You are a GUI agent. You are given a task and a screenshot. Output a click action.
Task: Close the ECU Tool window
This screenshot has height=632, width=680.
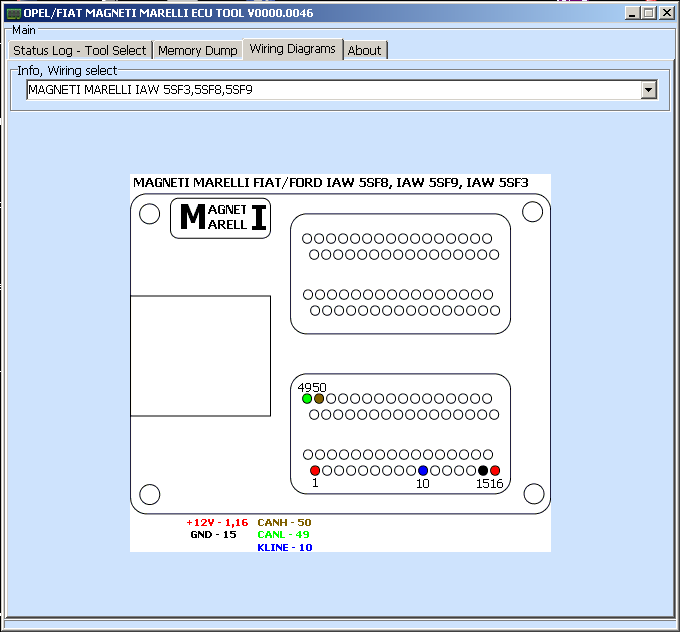click(x=667, y=13)
